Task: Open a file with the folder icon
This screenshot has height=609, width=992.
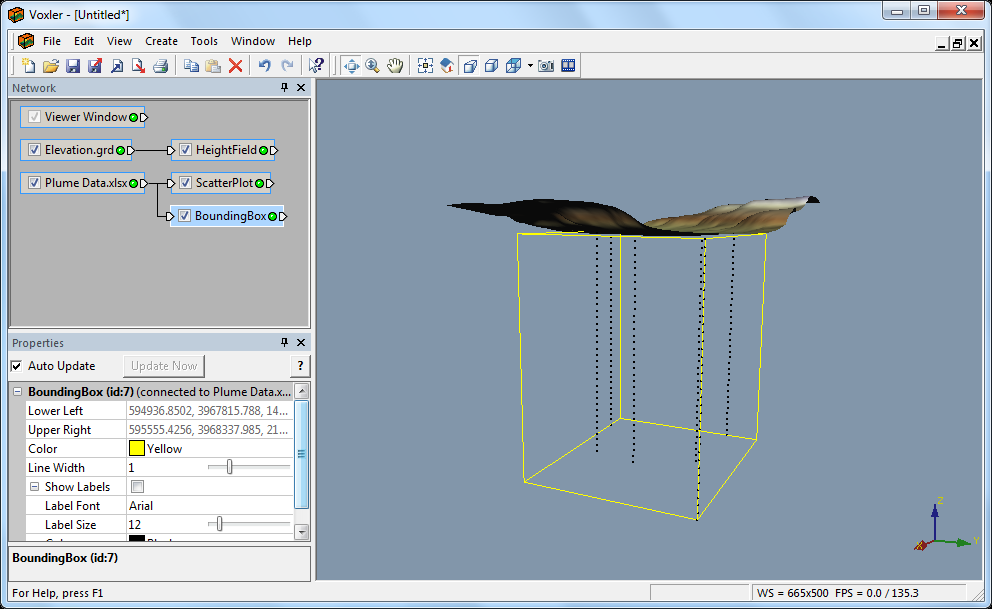Action: click(51, 65)
